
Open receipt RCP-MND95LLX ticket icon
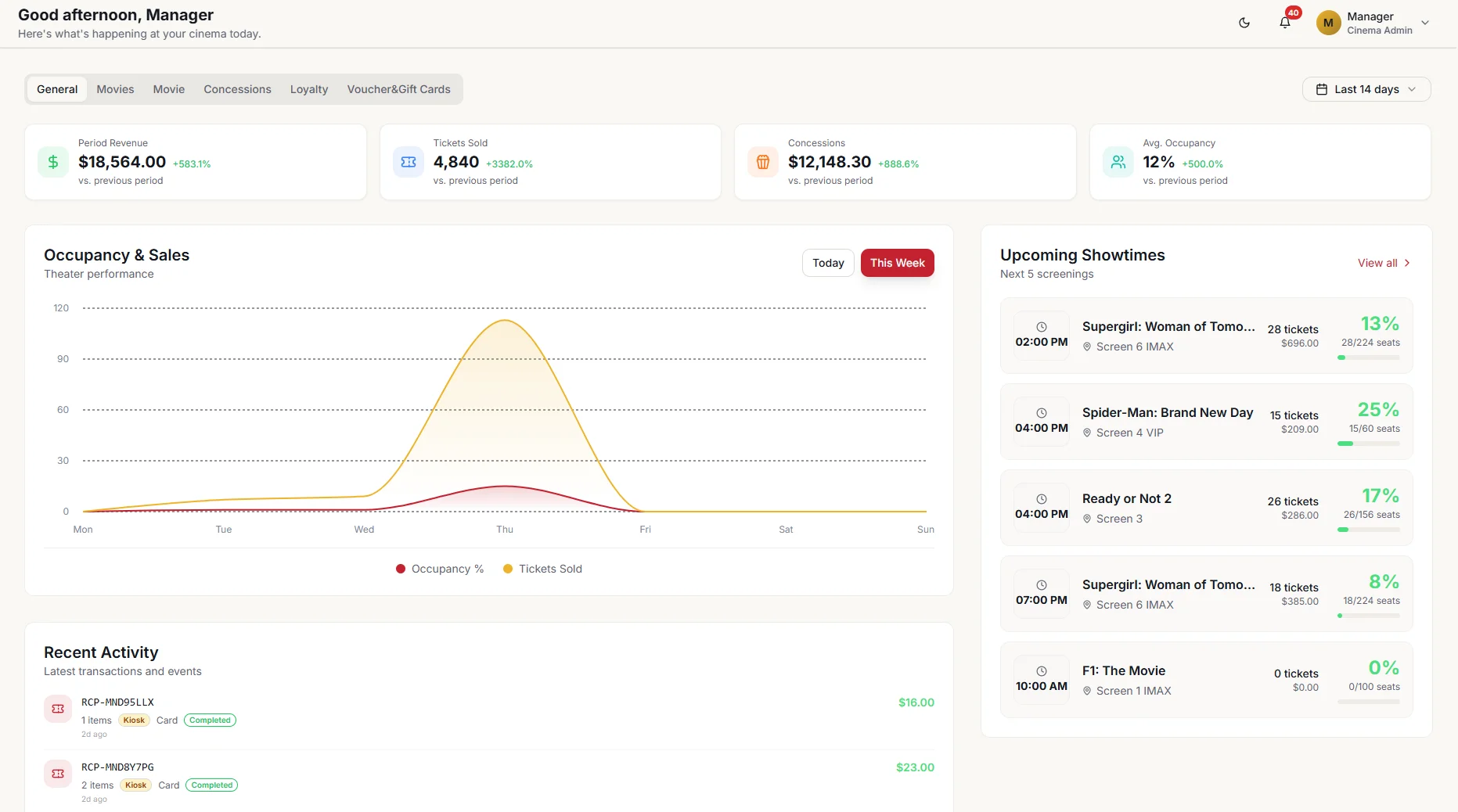(58, 709)
